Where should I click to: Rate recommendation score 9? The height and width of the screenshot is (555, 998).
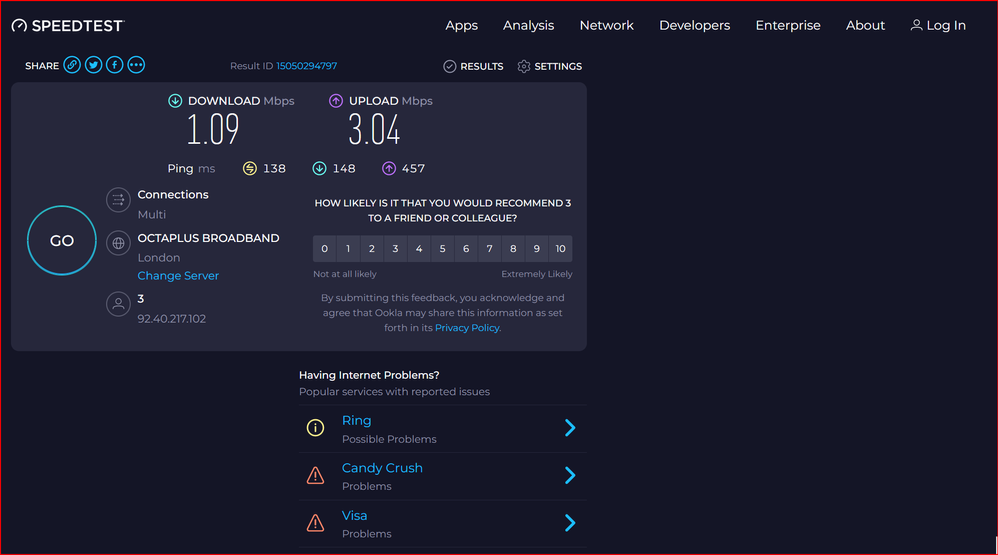pyautogui.click(x=537, y=249)
